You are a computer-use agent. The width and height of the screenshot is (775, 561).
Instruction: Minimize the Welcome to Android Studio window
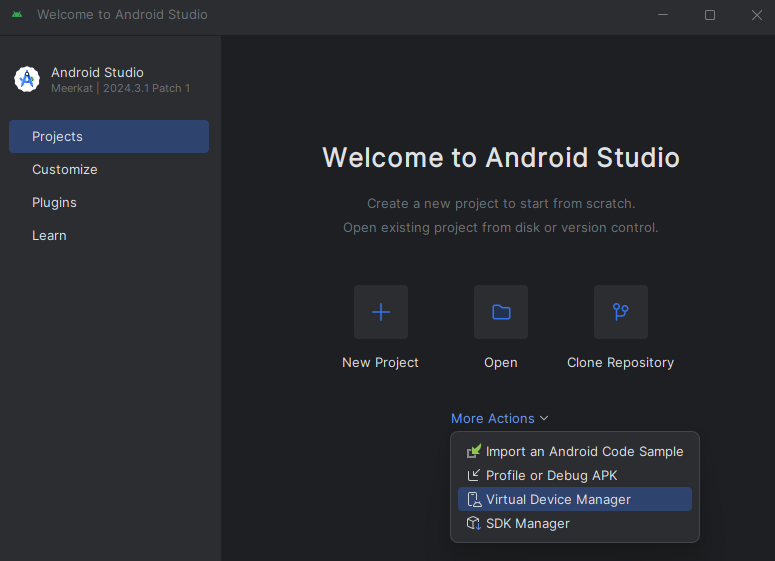point(663,15)
